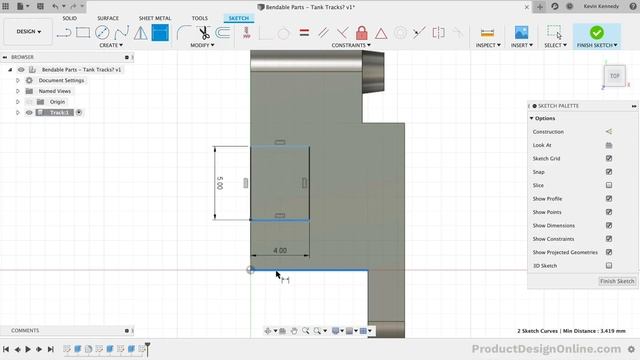Apply the Midpoint triangle constraint
The image size is (640, 360).
[x=381, y=33]
